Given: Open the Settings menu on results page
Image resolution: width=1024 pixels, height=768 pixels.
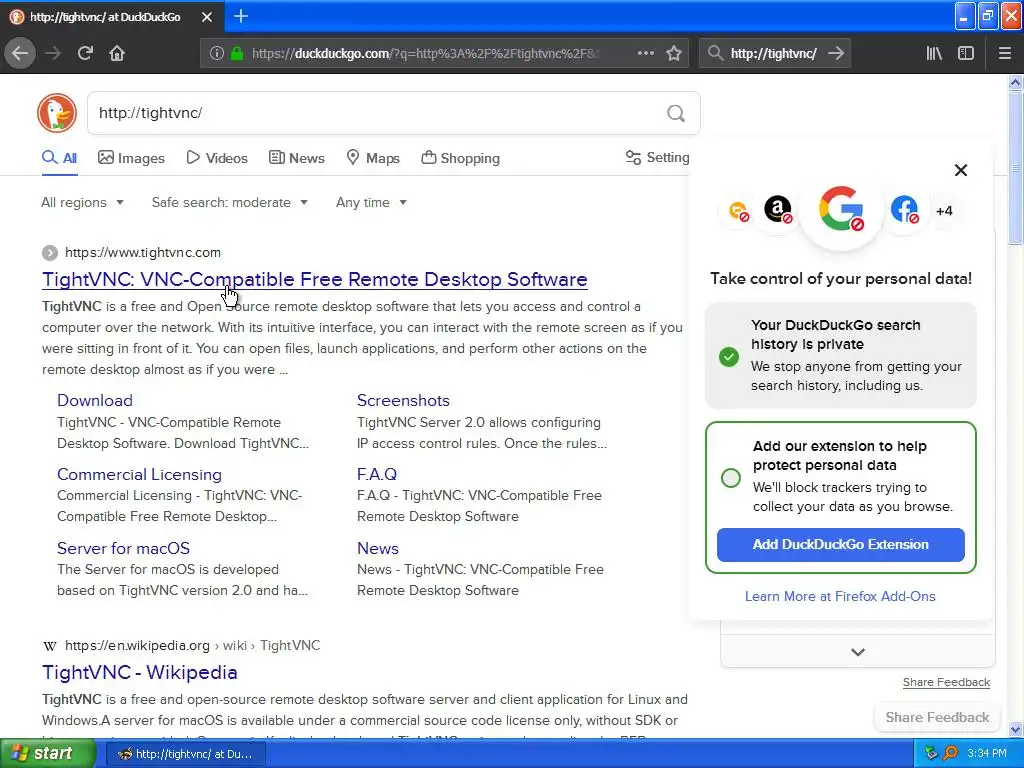Looking at the screenshot, I should [x=657, y=157].
